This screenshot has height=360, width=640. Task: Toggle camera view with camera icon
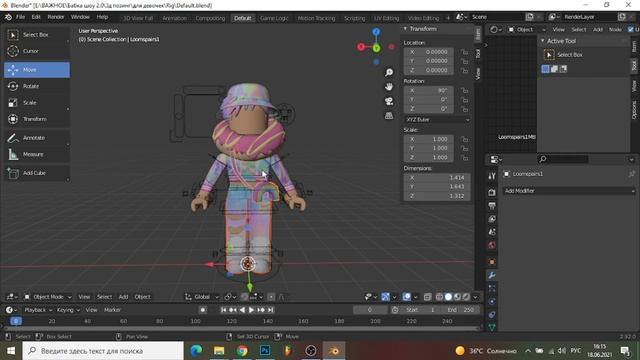389,101
